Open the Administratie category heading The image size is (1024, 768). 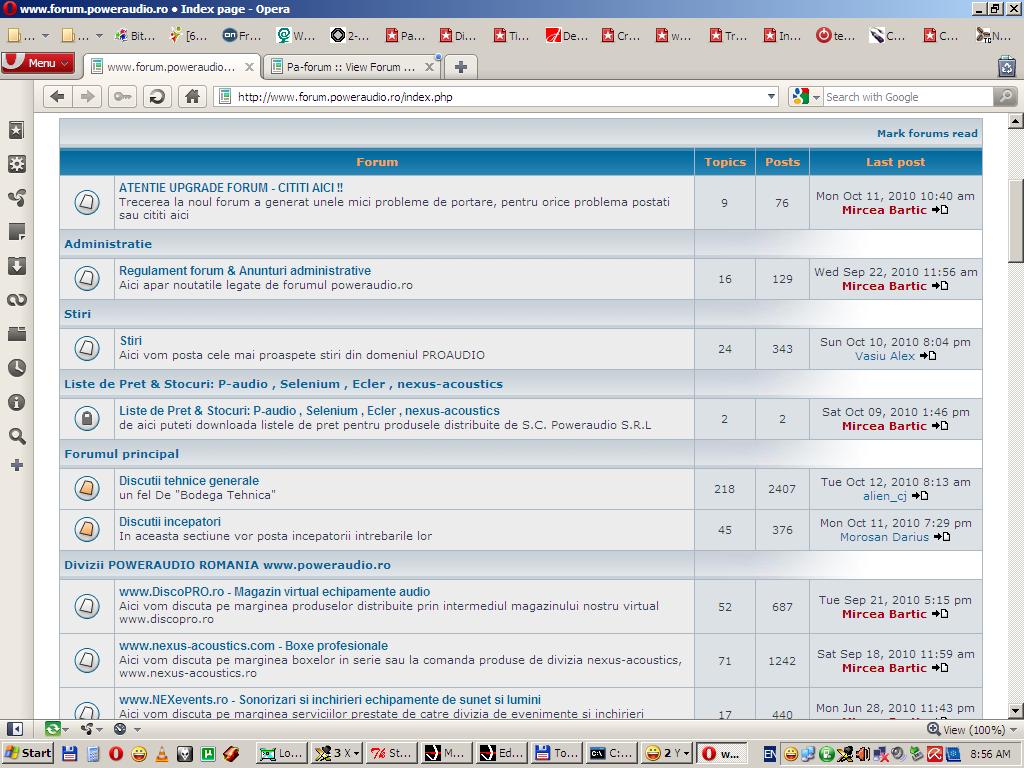click(x=108, y=244)
